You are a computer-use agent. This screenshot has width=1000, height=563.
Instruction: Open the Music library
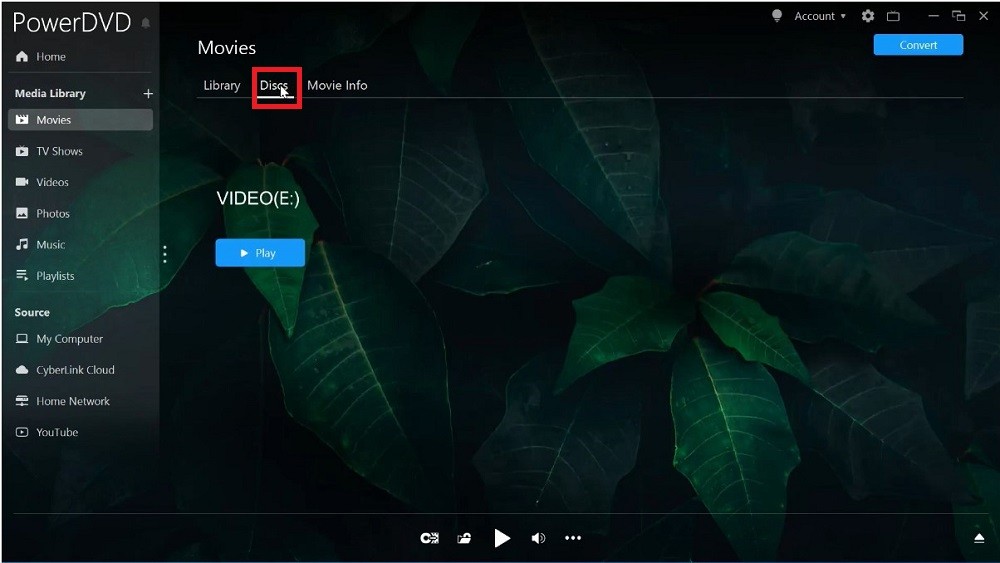tap(40, 245)
